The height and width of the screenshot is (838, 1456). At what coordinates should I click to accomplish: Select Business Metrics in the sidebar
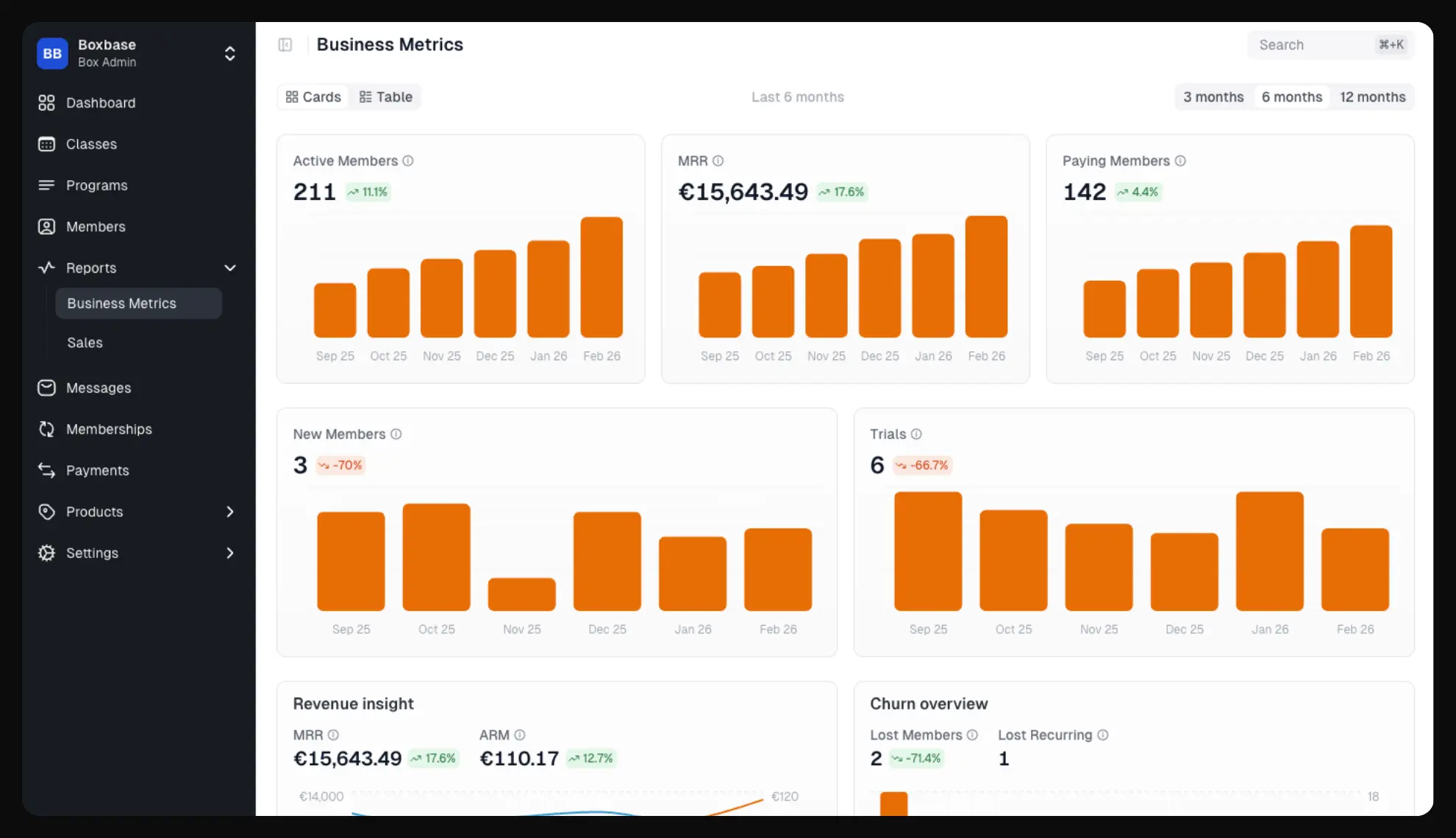121,303
